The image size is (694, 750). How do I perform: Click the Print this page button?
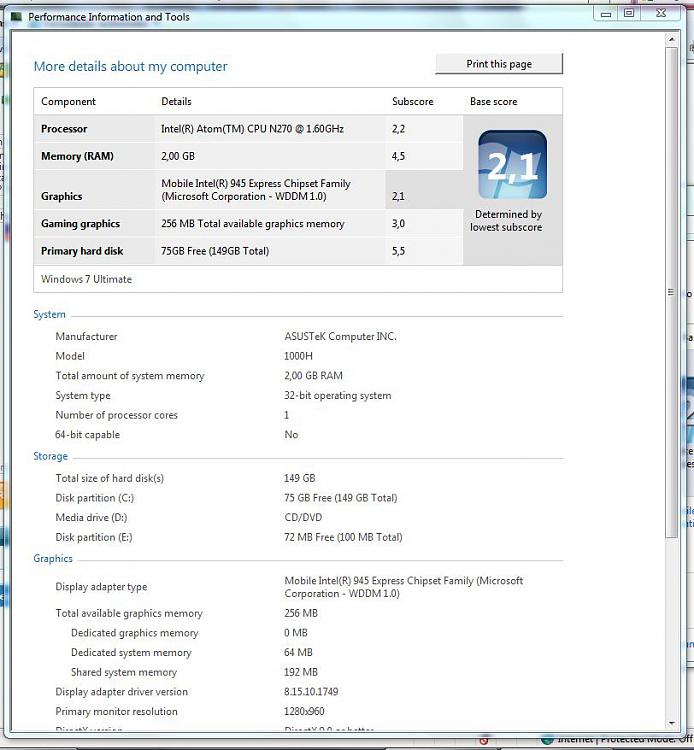pyautogui.click(x=499, y=64)
